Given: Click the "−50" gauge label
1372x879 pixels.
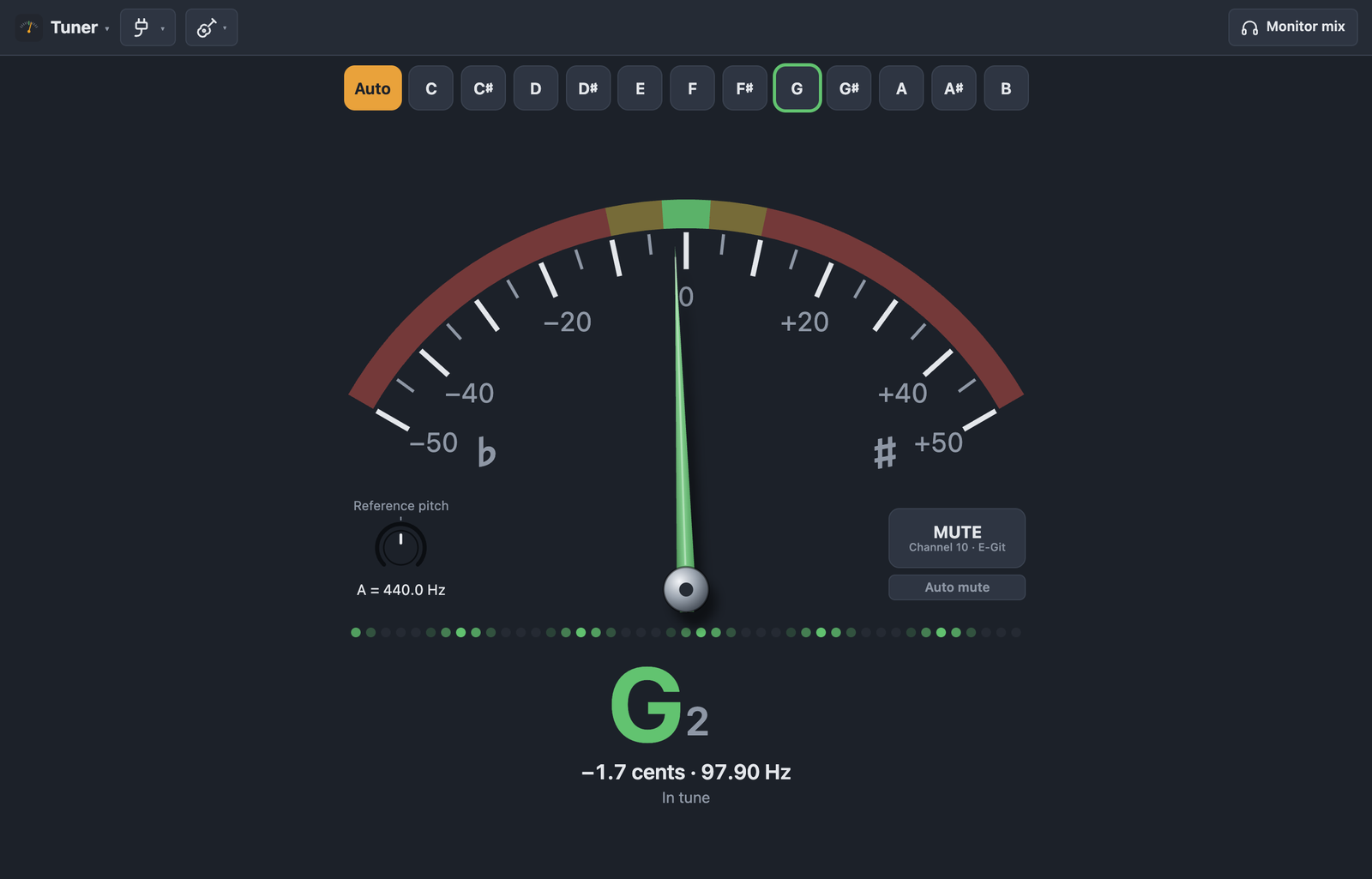Looking at the screenshot, I should pos(434,443).
